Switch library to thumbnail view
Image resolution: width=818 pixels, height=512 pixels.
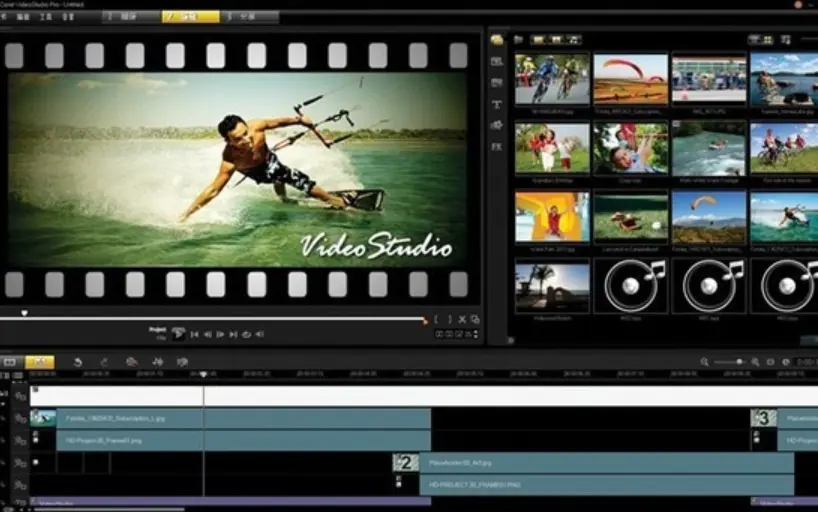[x=767, y=40]
